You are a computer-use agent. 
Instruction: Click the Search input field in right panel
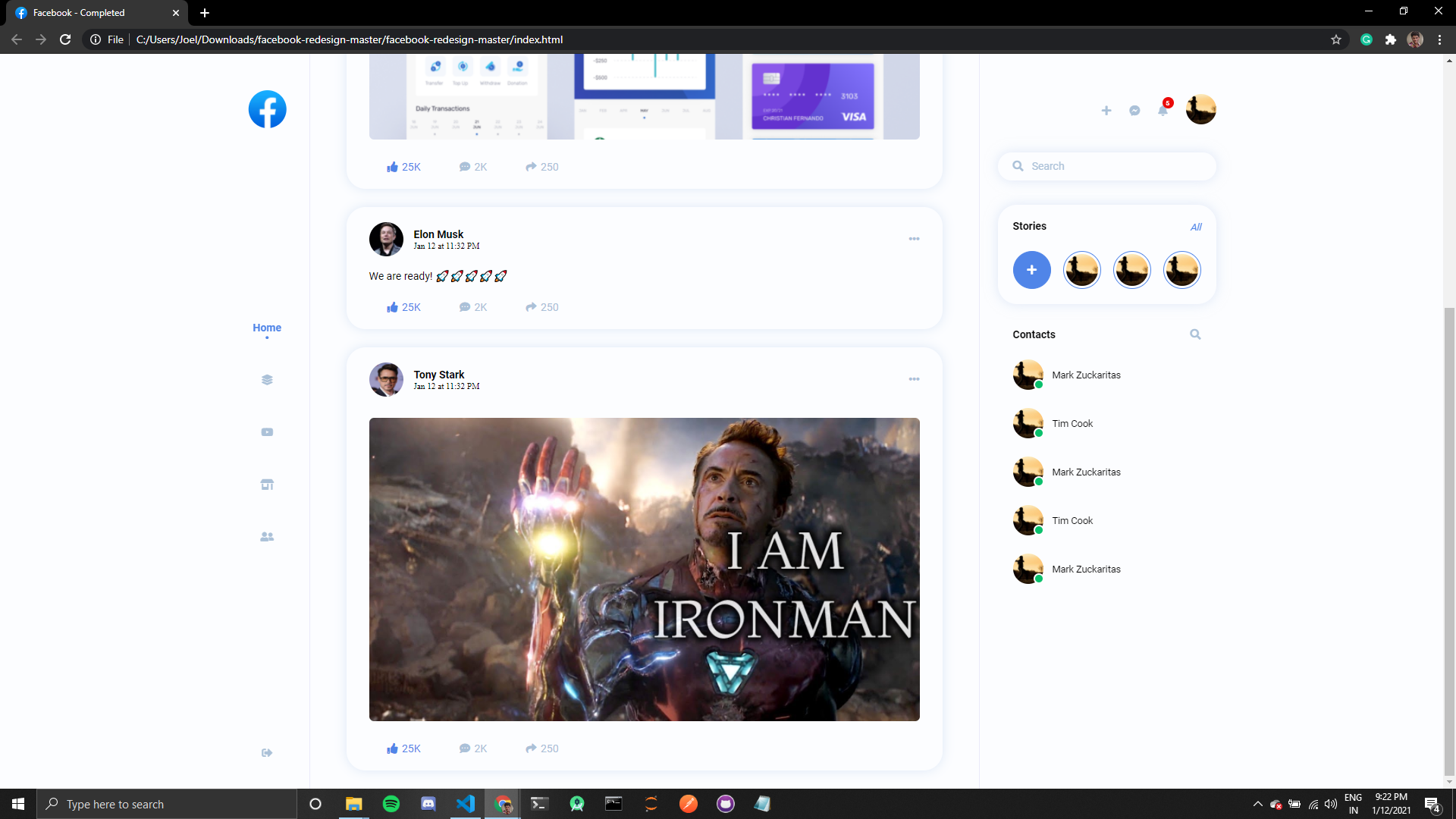(1115, 166)
